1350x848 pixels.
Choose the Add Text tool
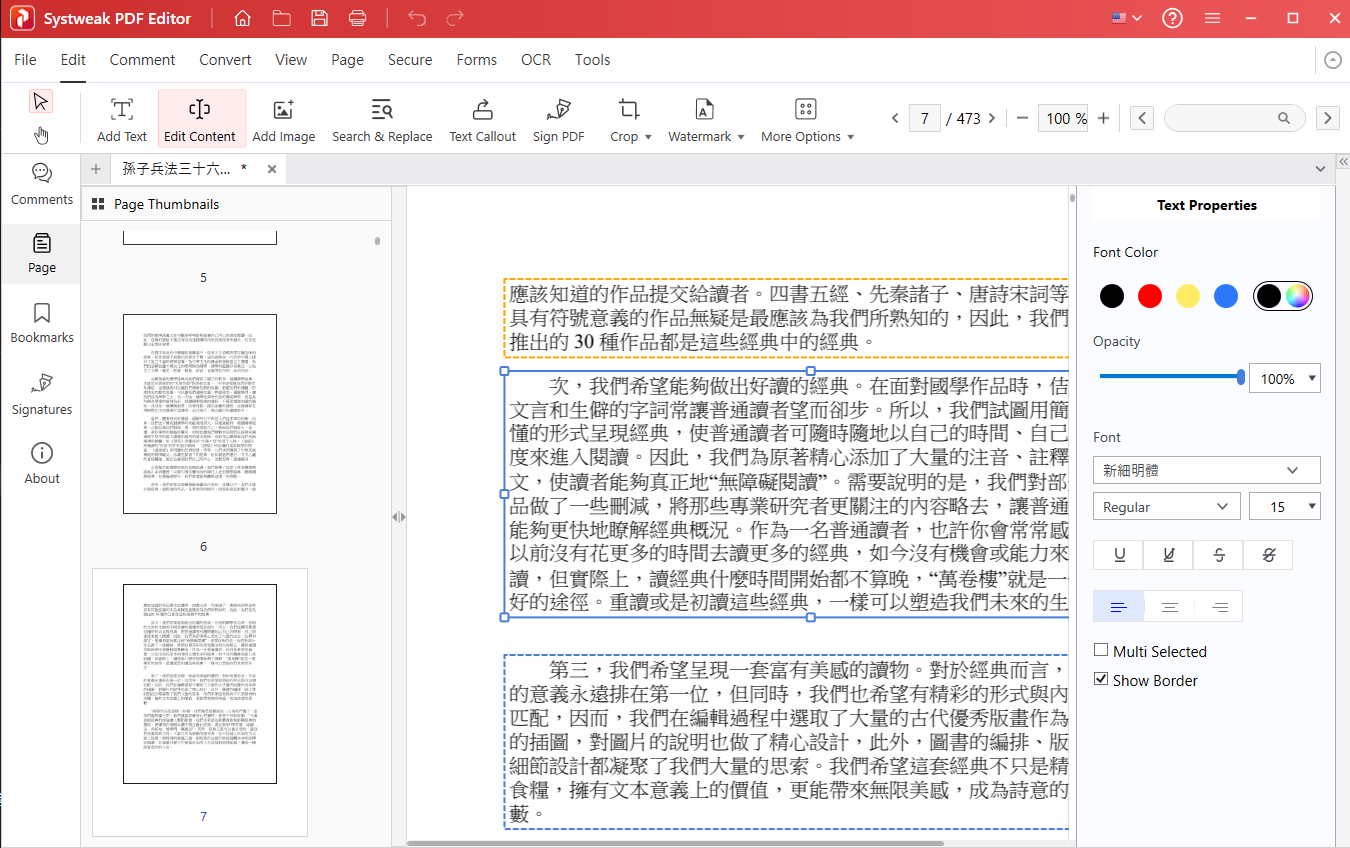coord(122,120)
